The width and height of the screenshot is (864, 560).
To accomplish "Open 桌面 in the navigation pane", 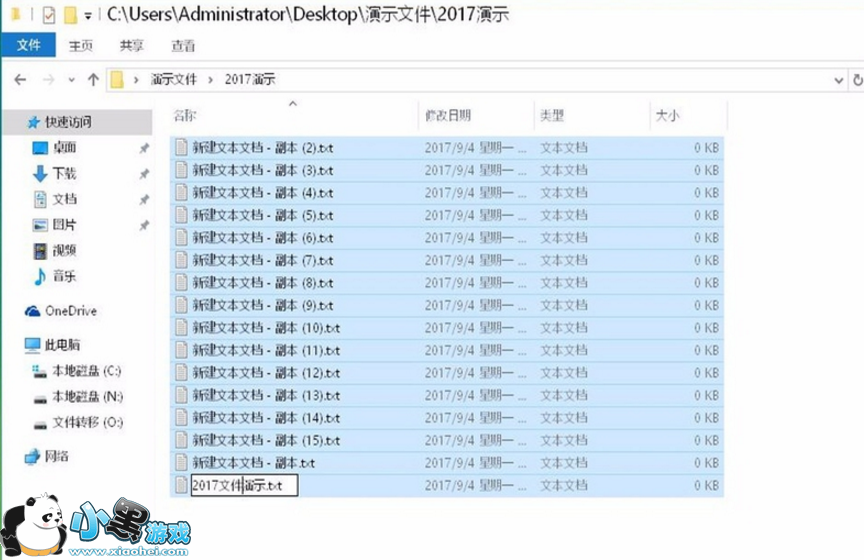I will (x=64, y=148).
